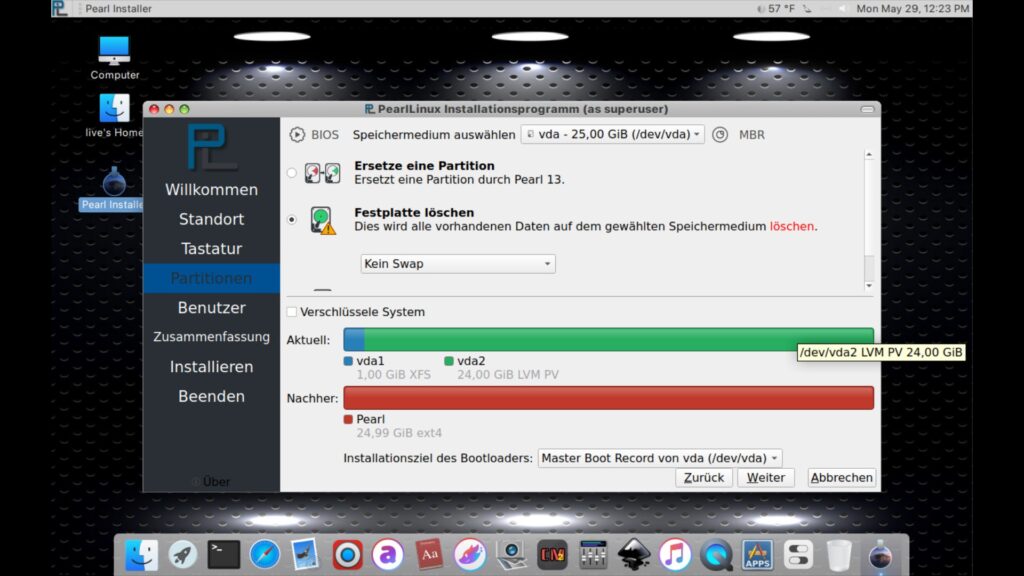
Task: Go to the Tastatur step
Action: pyautogui.click(x=211, y=248)
